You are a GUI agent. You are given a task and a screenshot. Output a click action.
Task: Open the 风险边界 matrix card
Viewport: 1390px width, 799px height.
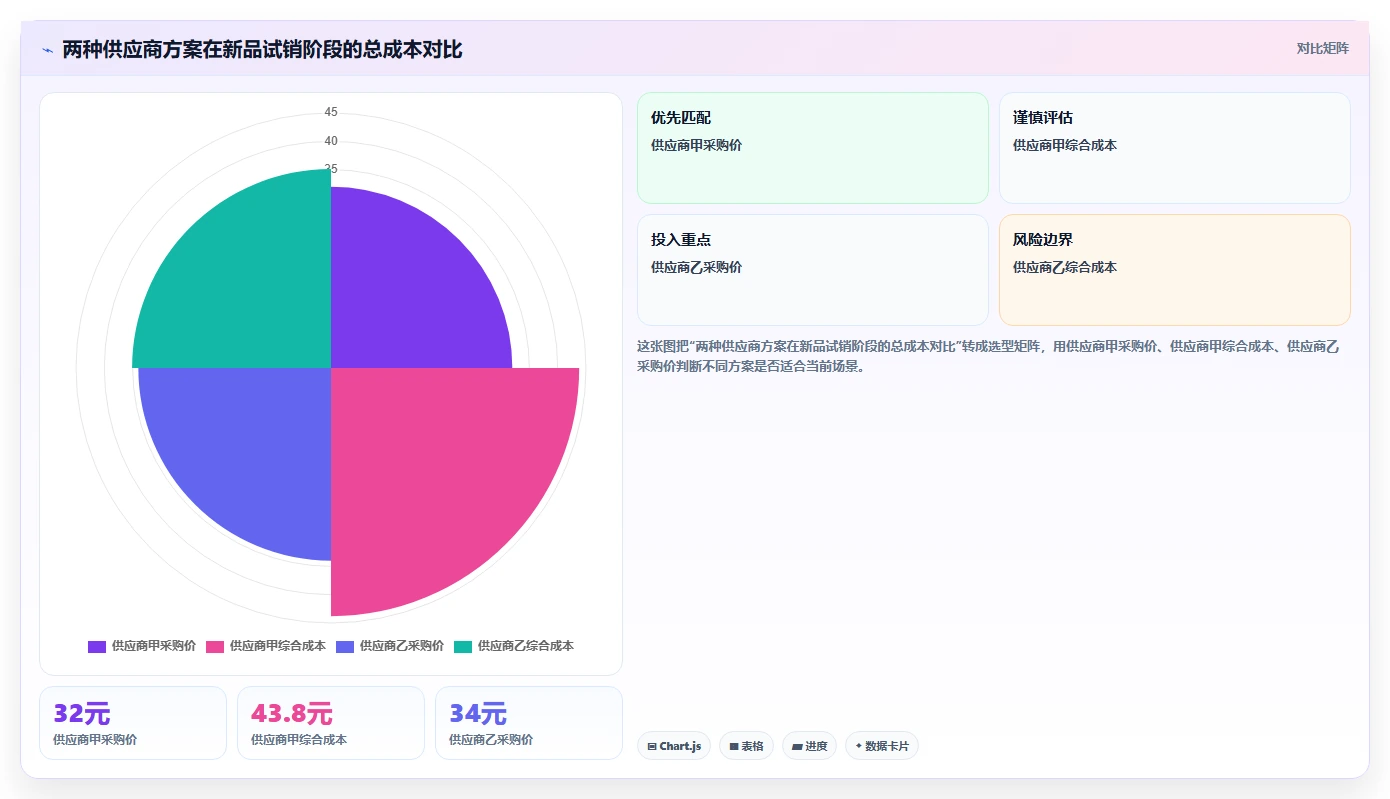[x=1174, y=270]
